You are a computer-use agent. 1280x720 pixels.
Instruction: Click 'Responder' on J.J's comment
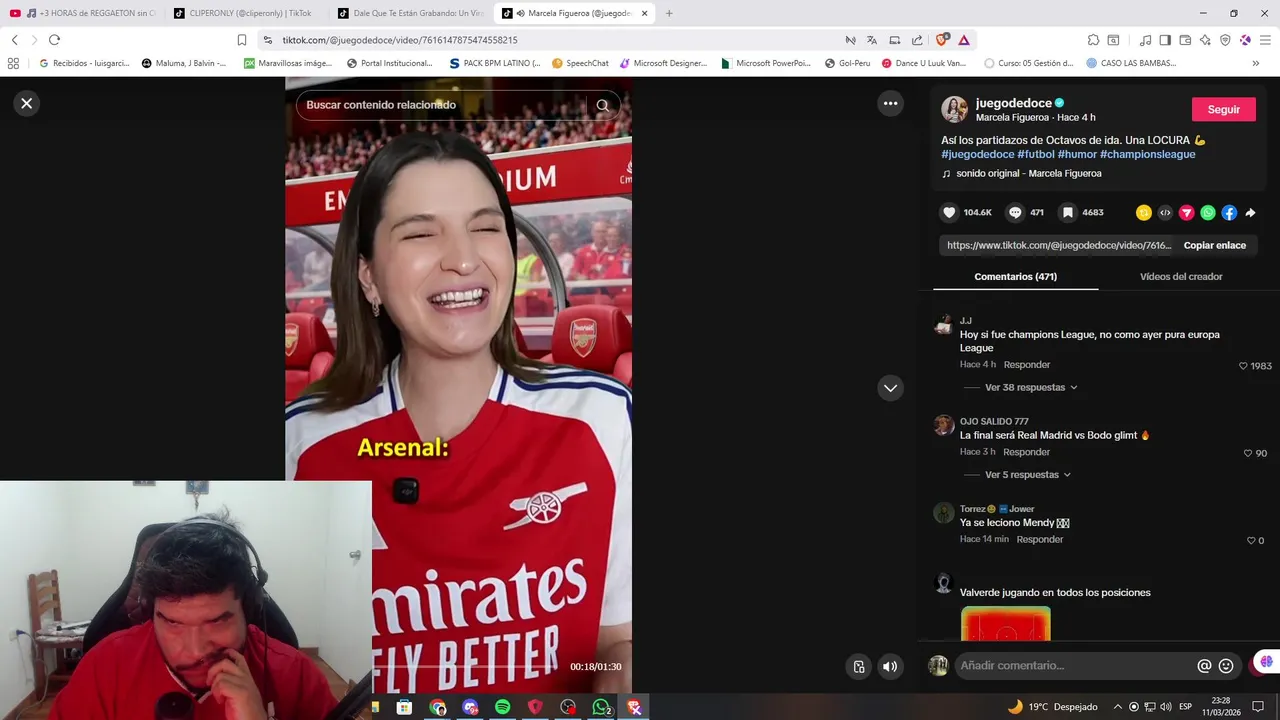click(1027, 365)
